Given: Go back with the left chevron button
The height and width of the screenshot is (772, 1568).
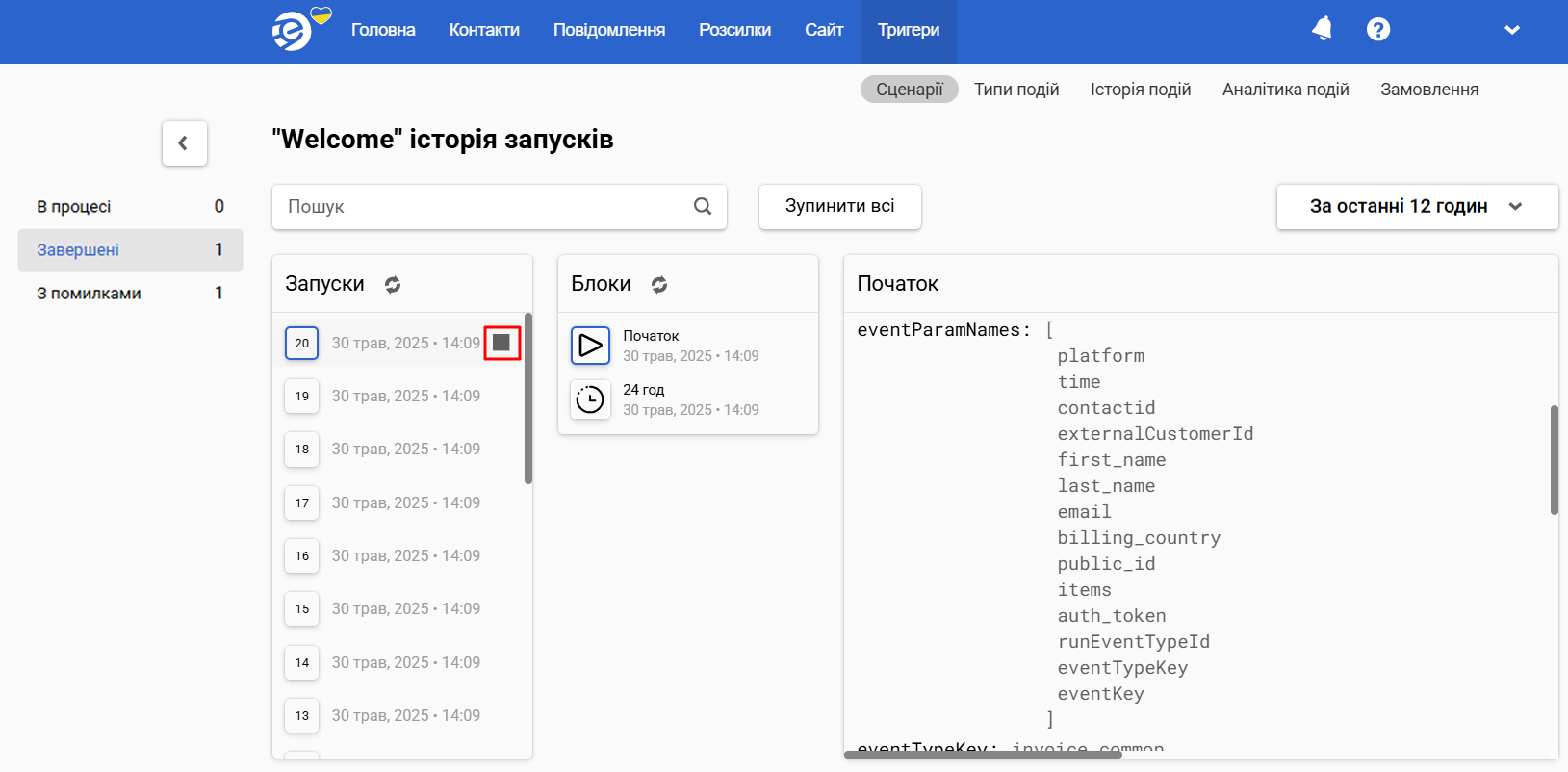Looking at the screenshot, I should (185, 143).
